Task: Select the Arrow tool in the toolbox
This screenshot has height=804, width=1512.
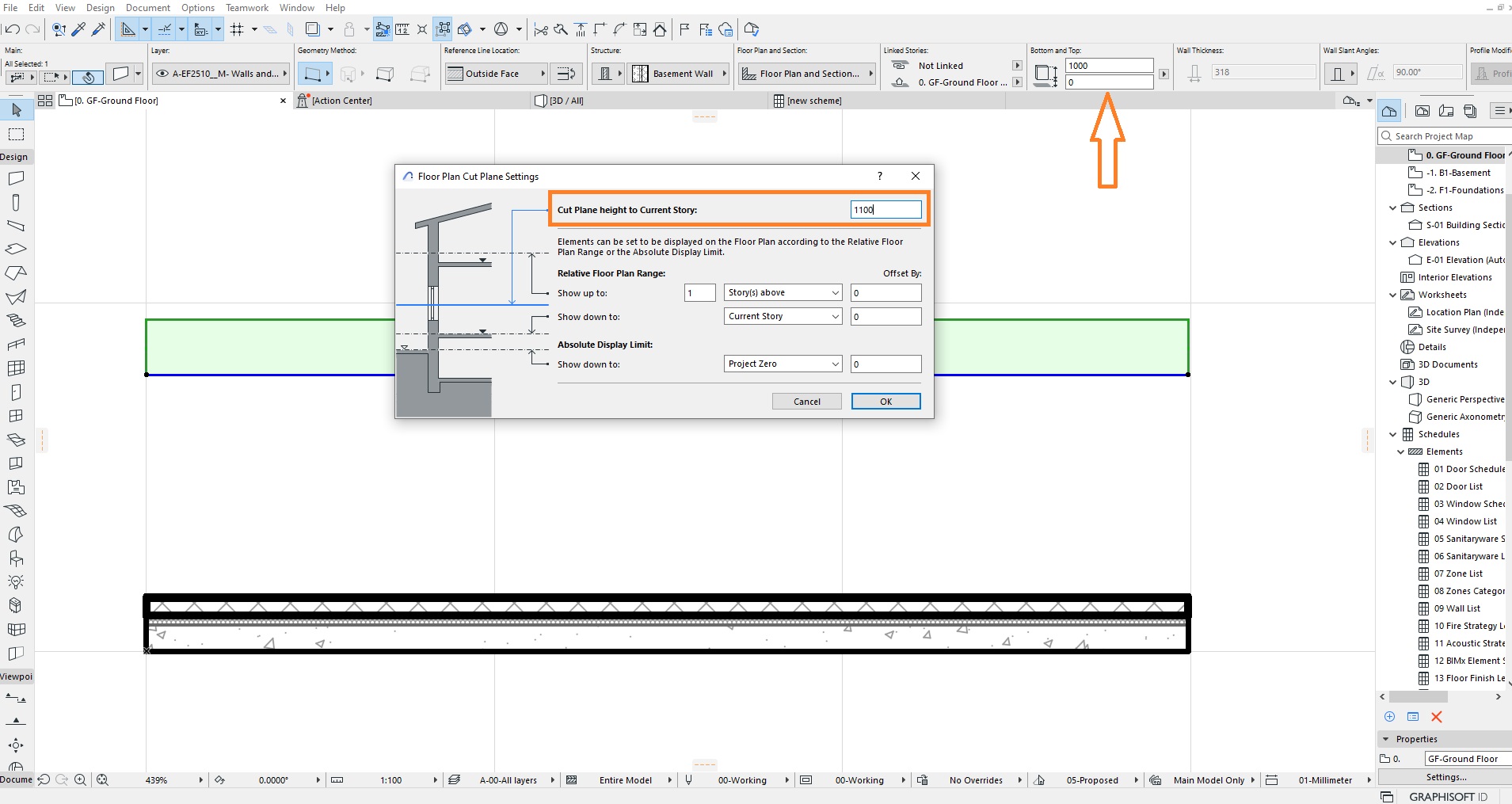Action: (x=17, y=110)
